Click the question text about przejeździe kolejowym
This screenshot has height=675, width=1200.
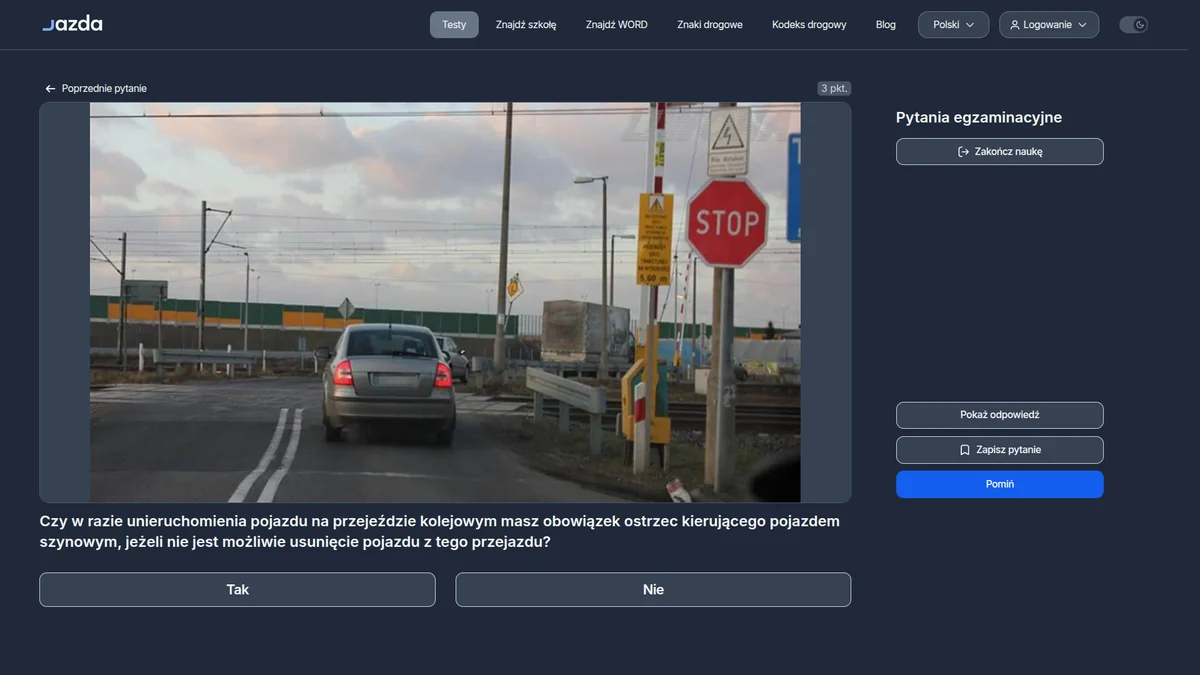[440, 532]
